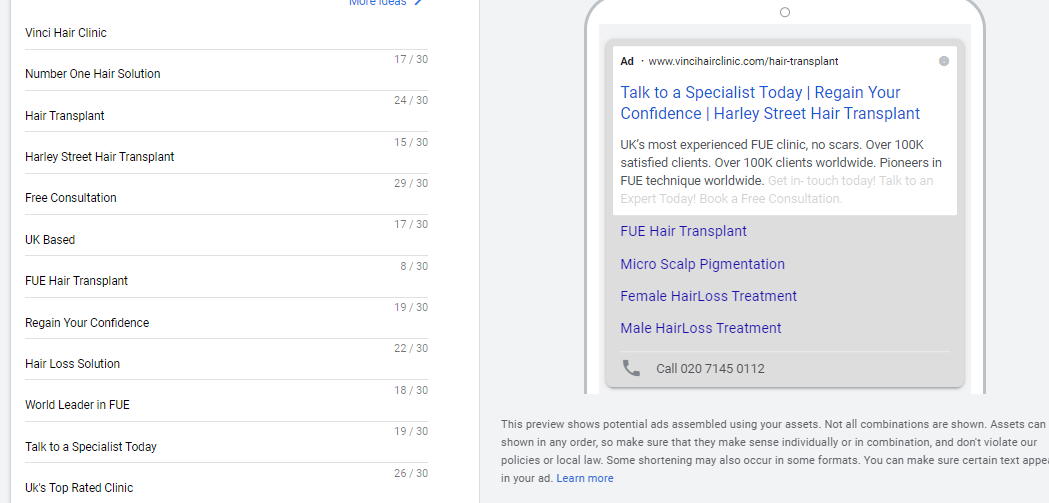1049x503 pixels.
Task: Open the FUE Hair Transplant sitelink in preview
Action: point(683,231)
